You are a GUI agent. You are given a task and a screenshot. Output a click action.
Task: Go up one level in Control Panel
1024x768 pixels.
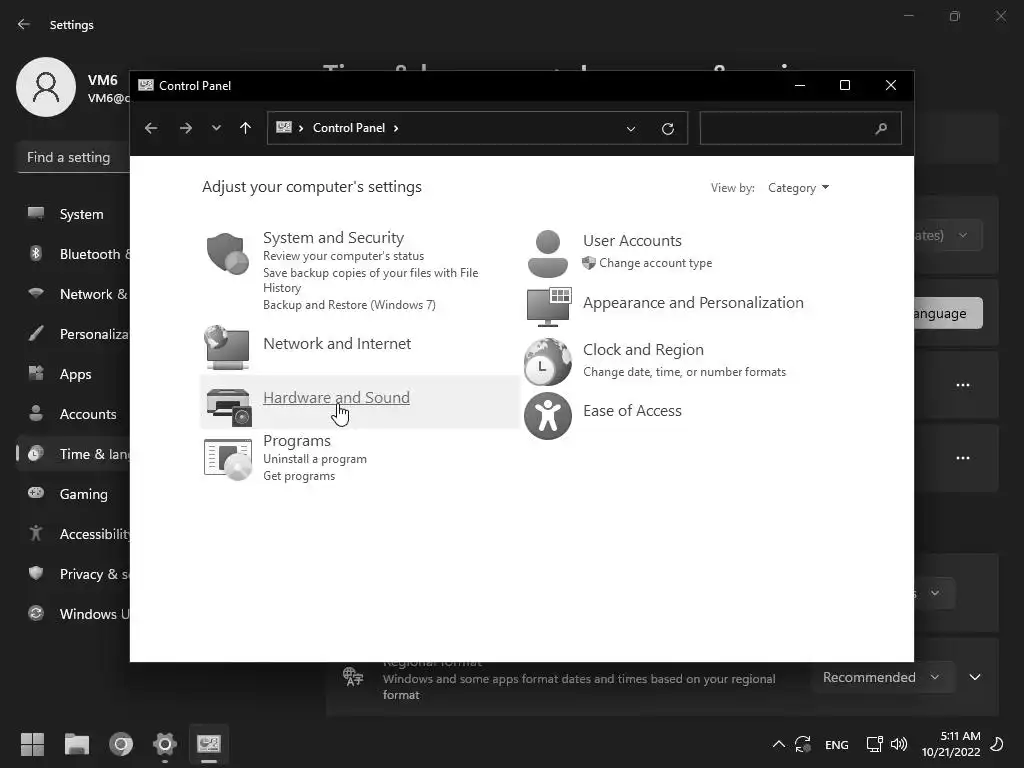pos(246,128)
